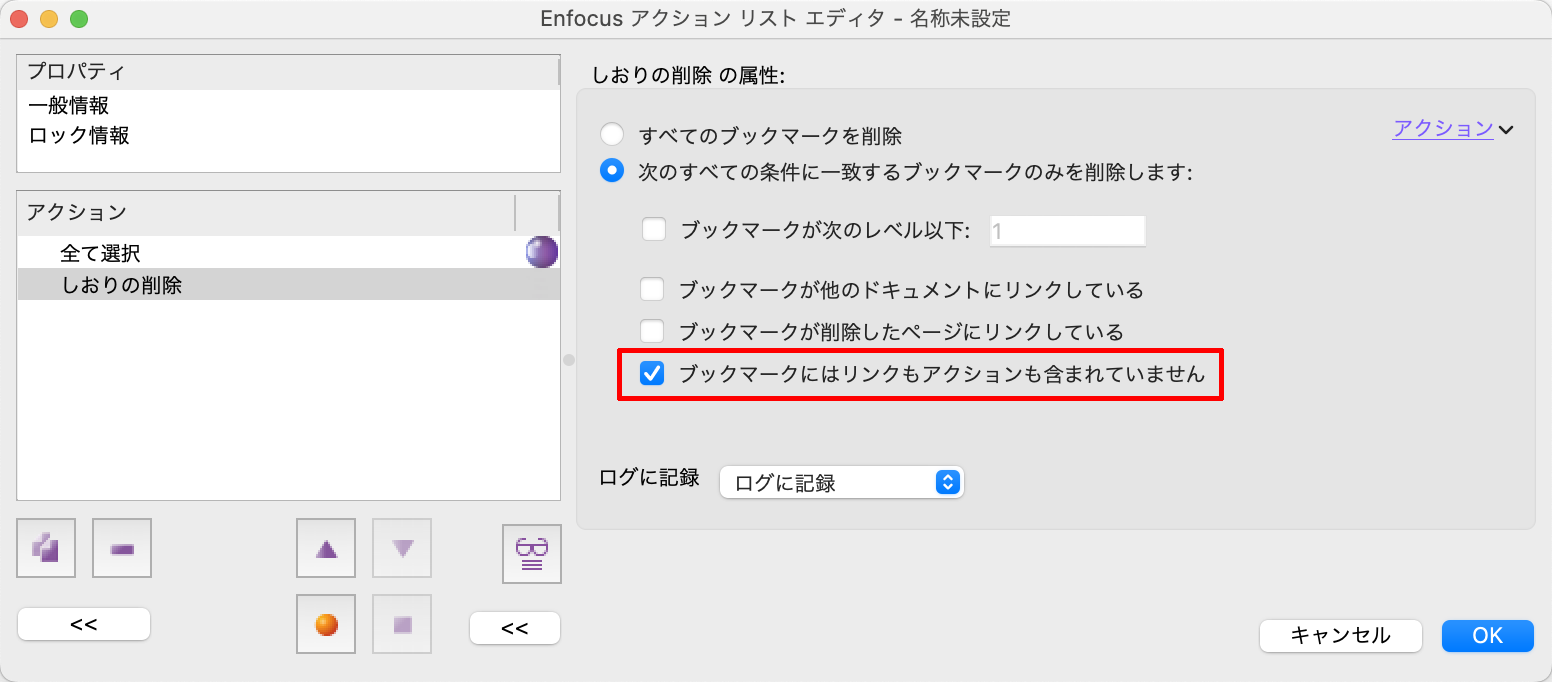
Task: Start recording with the orange circle icon
Action: (326, 624)
